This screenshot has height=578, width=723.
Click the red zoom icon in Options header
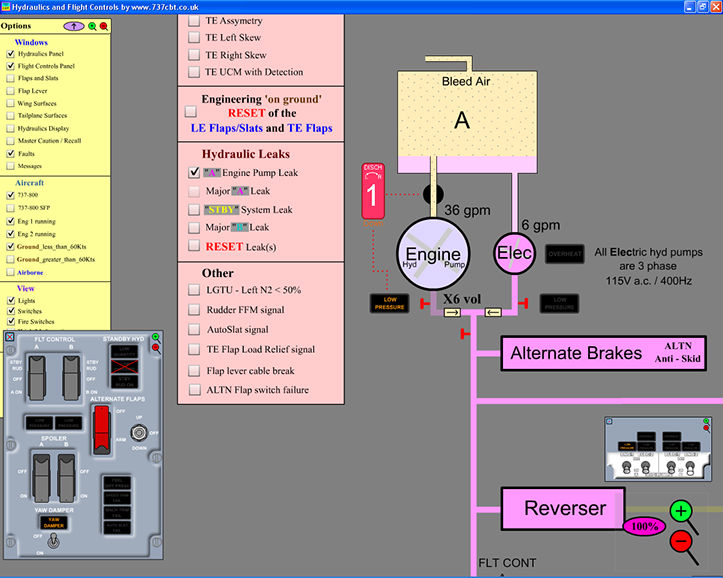point(103,25)
